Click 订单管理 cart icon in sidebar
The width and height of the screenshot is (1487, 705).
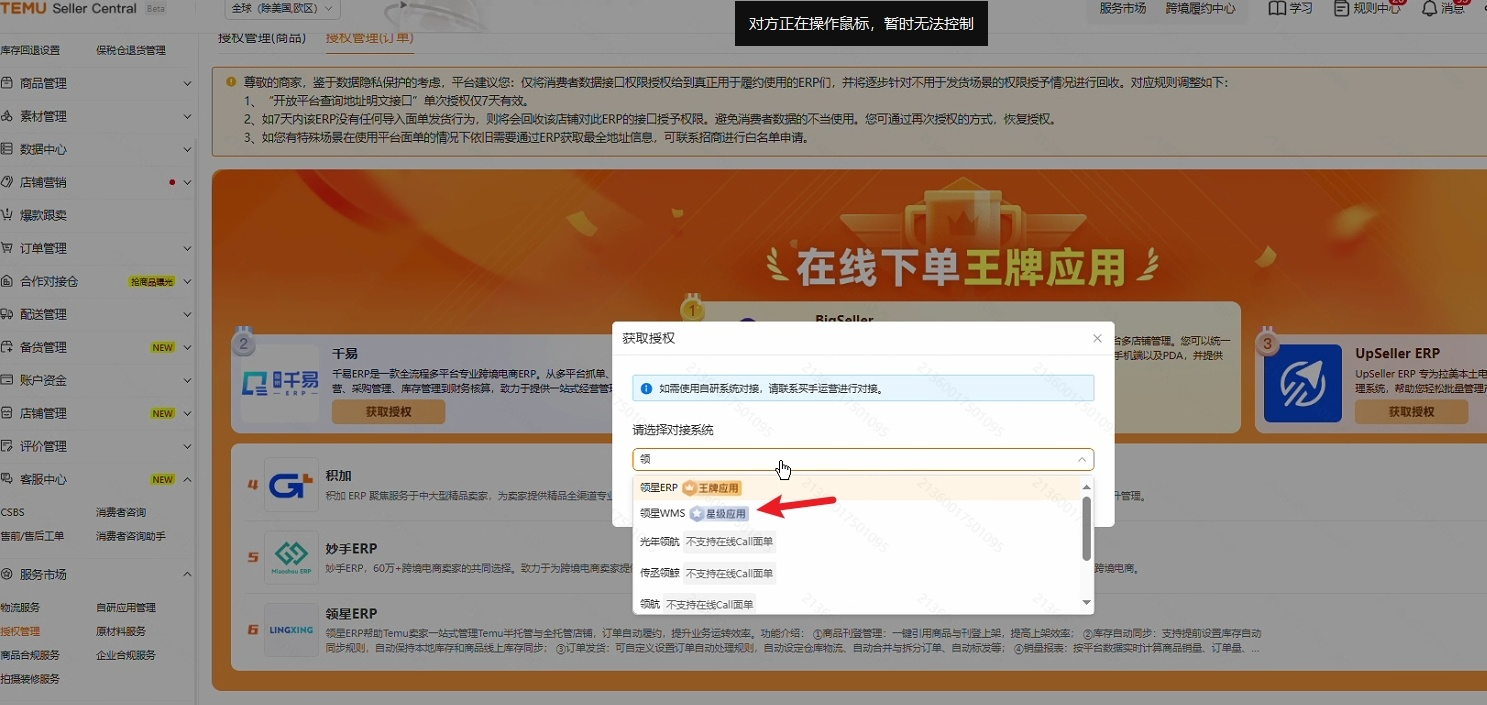7,248
